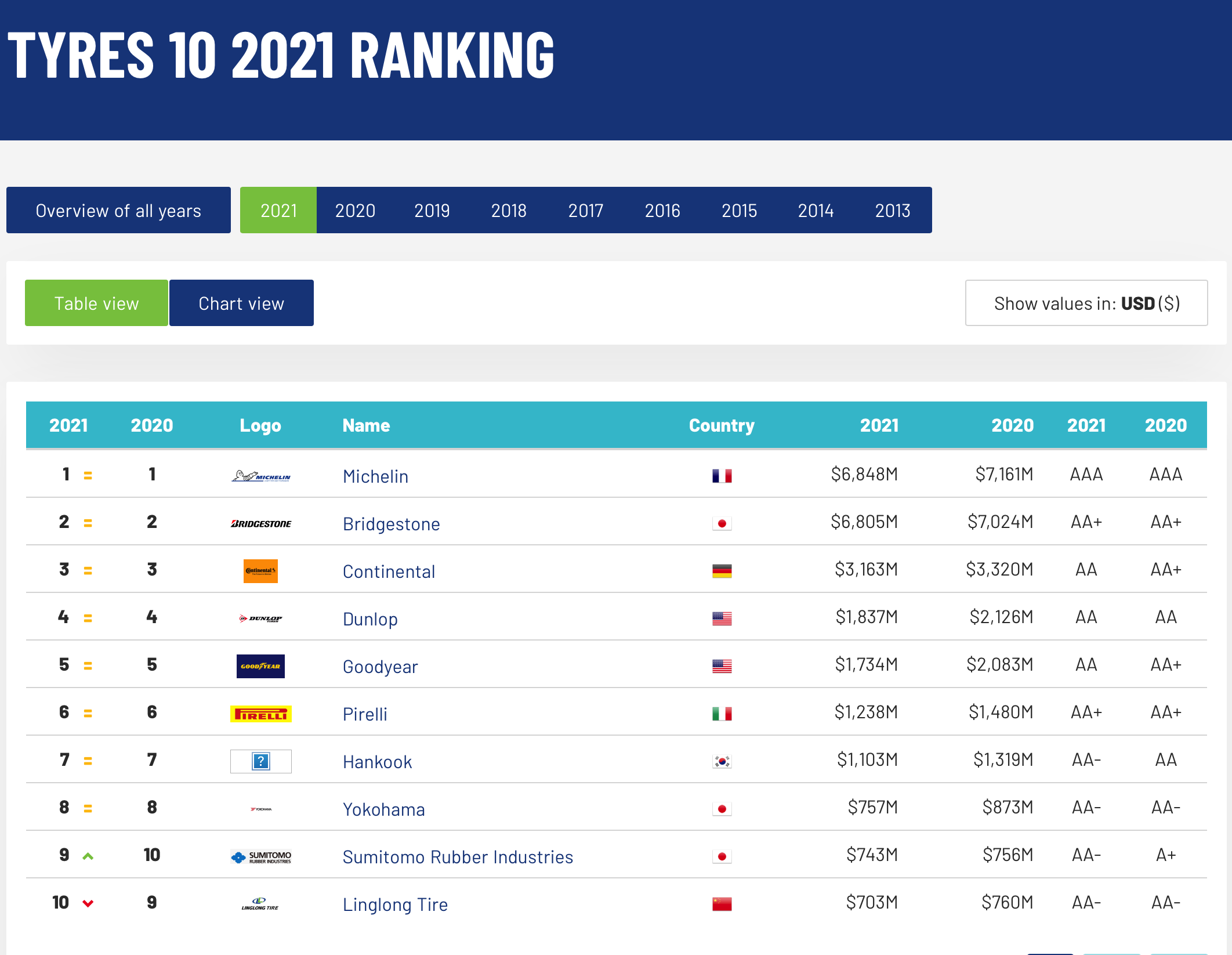Click the yellow Pirelli logo
The image size is (1232, 955).
(261, 714)
